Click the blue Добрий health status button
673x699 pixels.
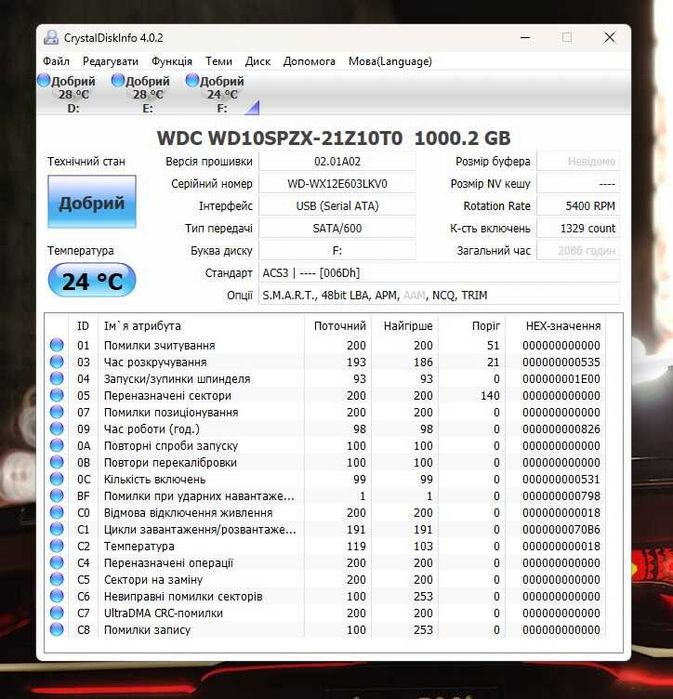click(92, 202)
